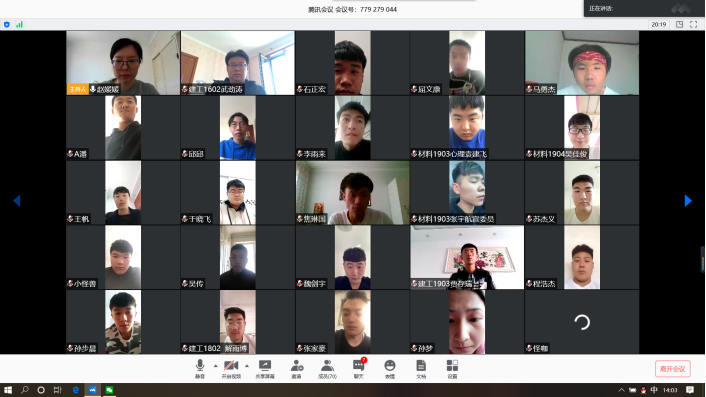The image size is (706, 397).
Task: Select the host's video tile with 主持人 badge
Action: (x=123, y=63)
